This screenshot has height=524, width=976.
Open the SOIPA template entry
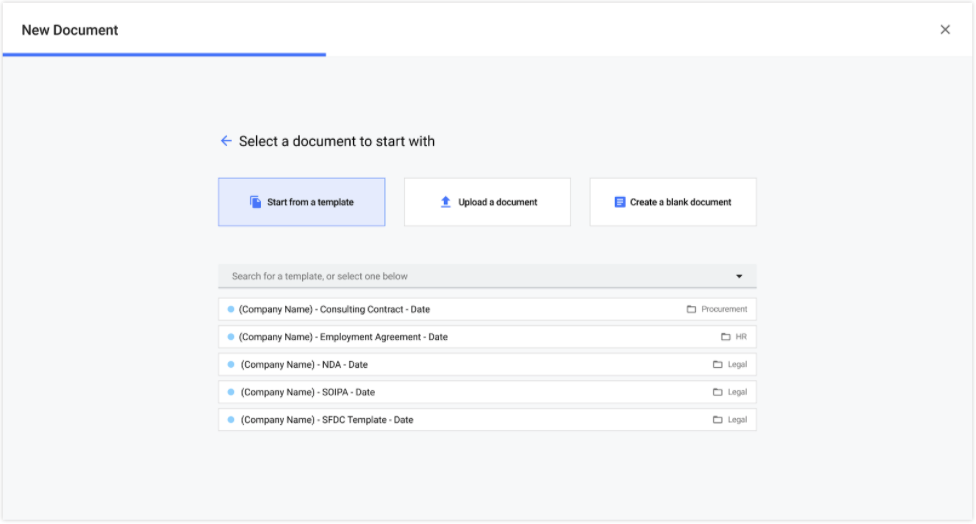click(308, 392)
